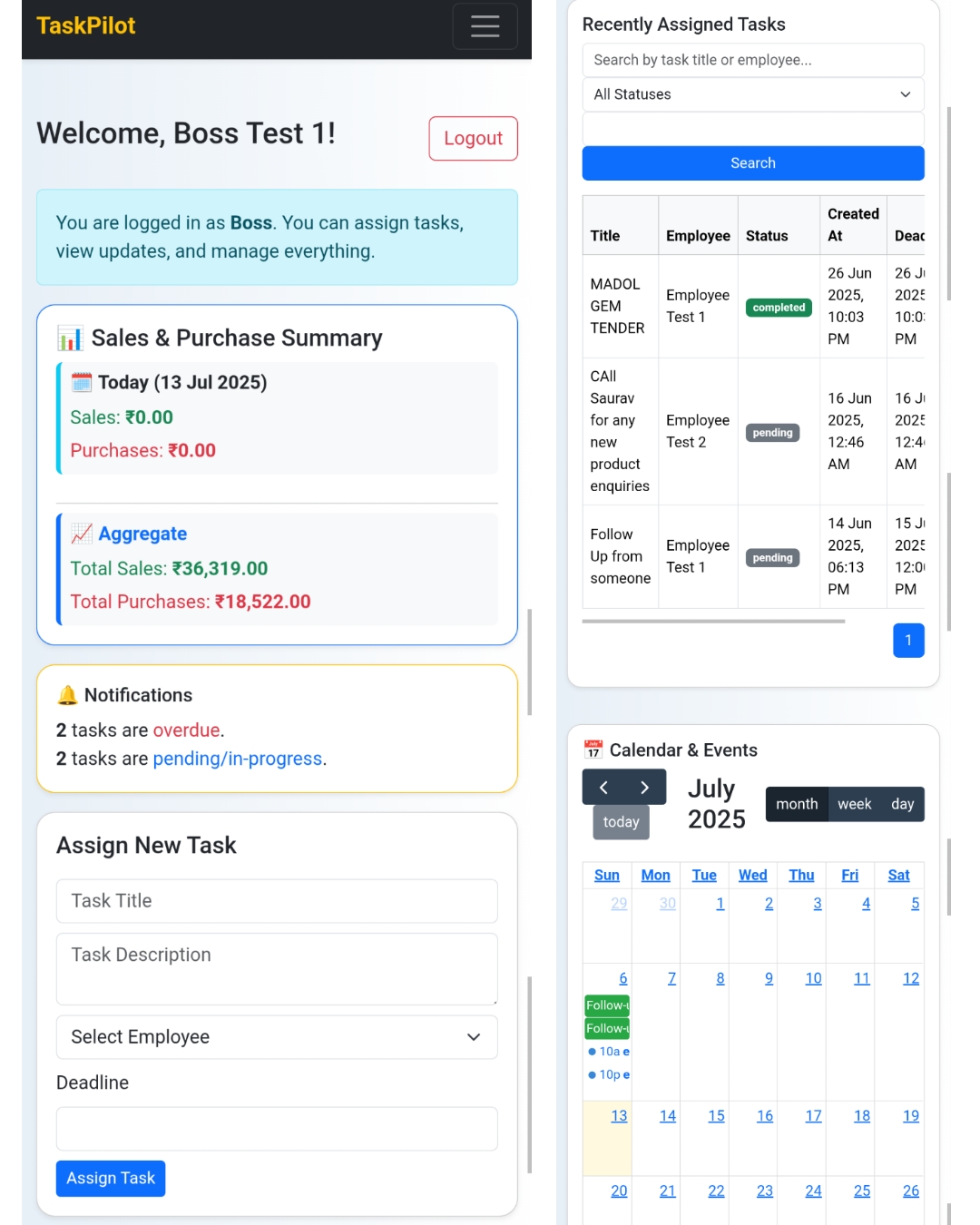Open the 10p event on July 6
Viewport: 980px width, 1225px height.
(608, 1074)
